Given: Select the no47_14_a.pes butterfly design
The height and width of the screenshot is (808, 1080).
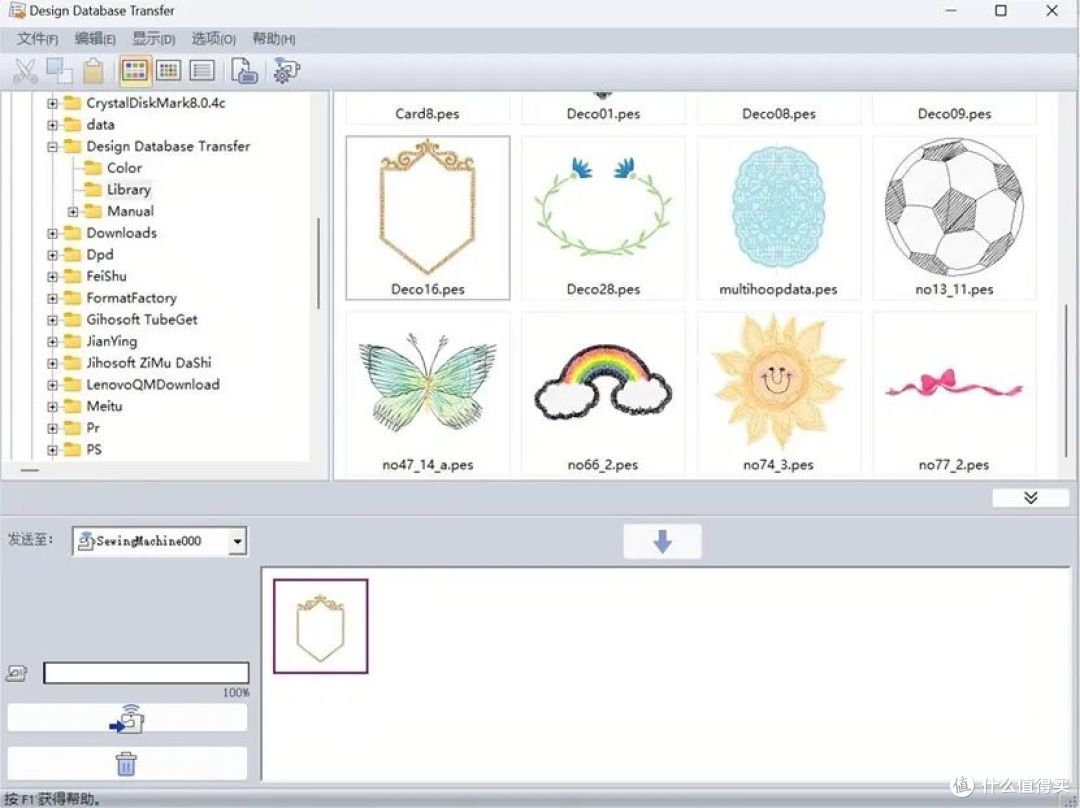Looking at the screenshot, I should 428,393.
